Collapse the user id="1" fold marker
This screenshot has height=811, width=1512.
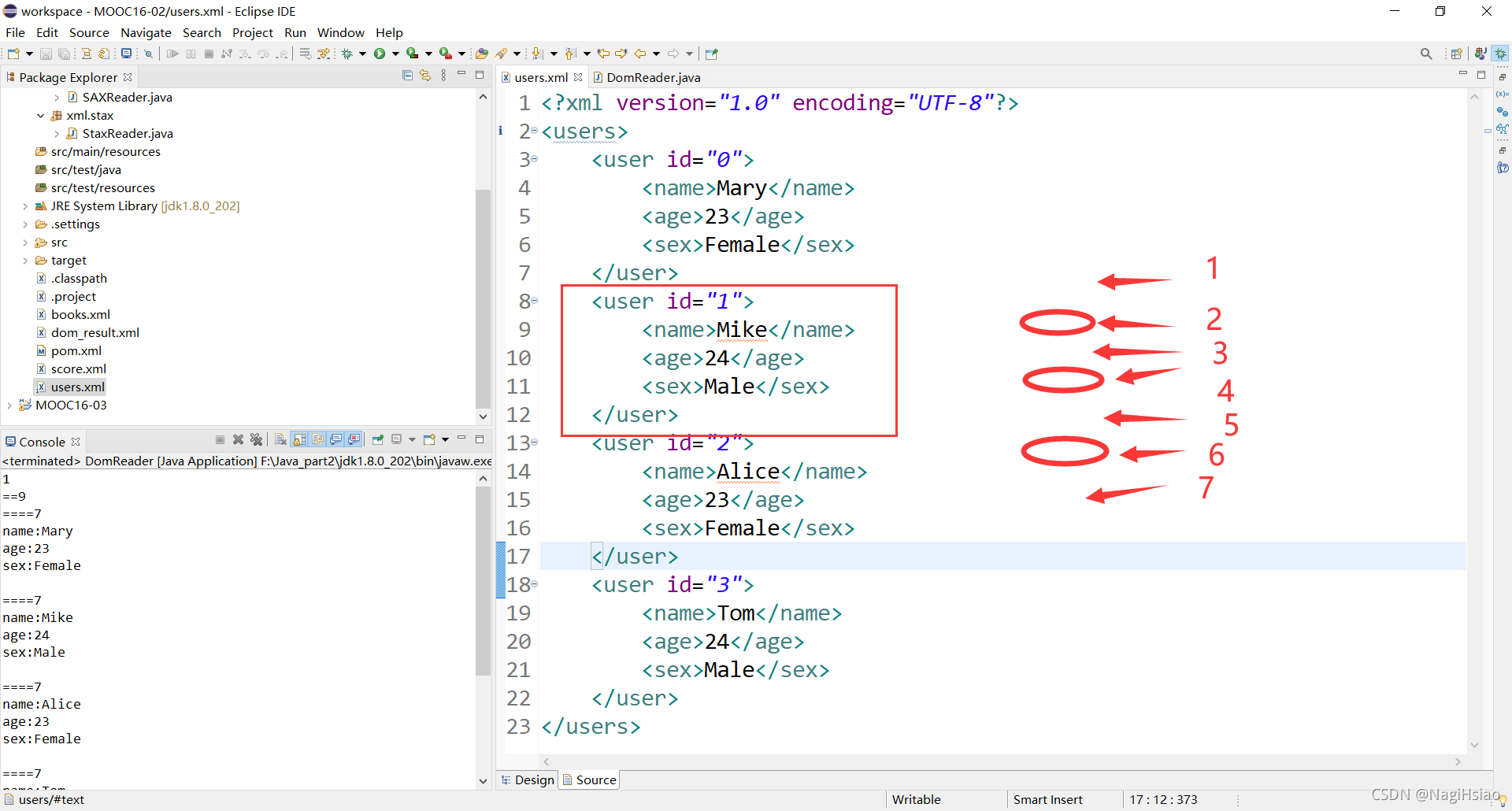click(534, 301)
